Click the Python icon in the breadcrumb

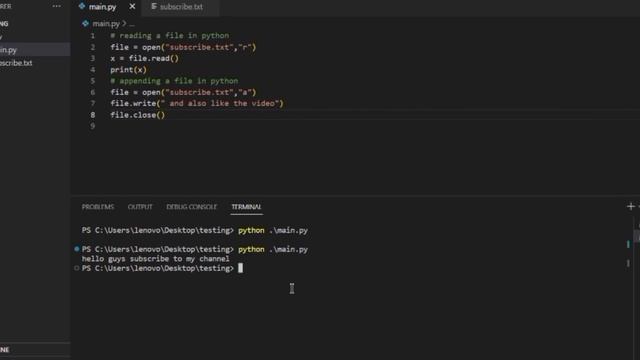pyautogui.click(x=85, y=24)
